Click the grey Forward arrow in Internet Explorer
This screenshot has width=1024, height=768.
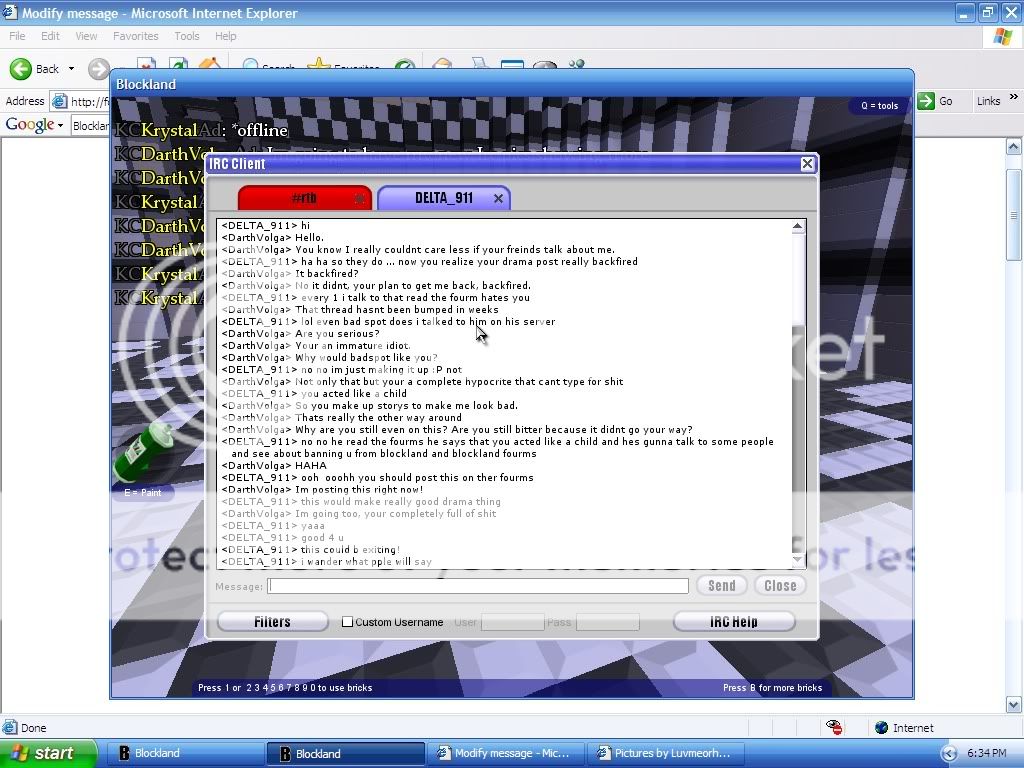(99, 69)
